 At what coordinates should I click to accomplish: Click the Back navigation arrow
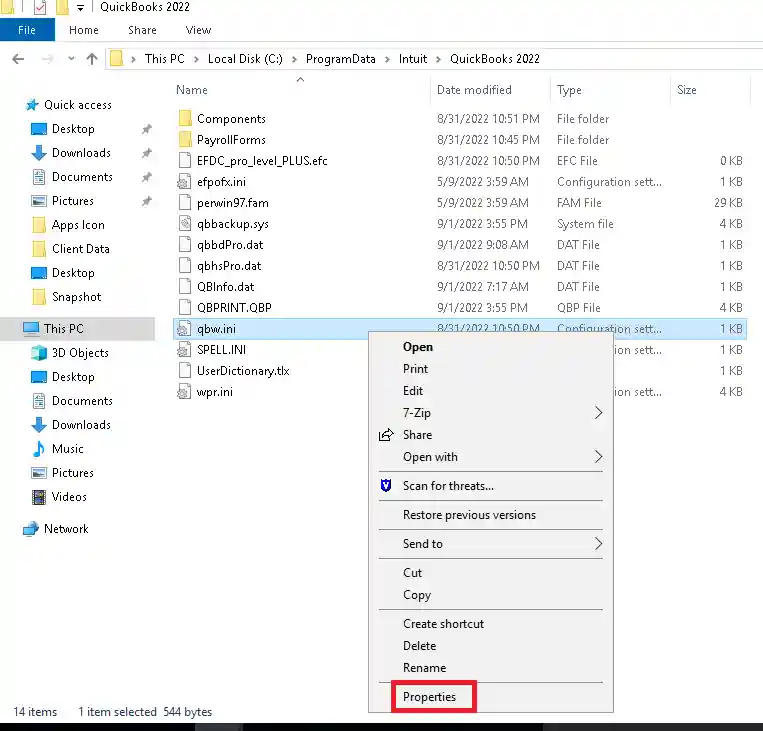(18, 59)
